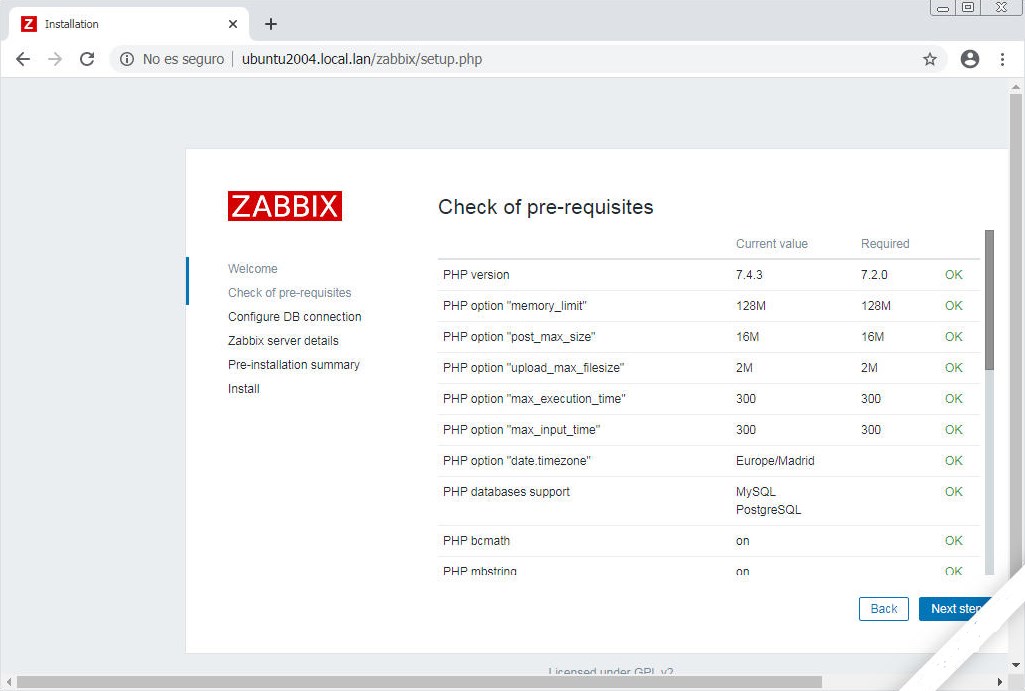Select 'Pre-installation summary' sidebar step
This screenshot has width=1025, height=691.
point(294,365)
